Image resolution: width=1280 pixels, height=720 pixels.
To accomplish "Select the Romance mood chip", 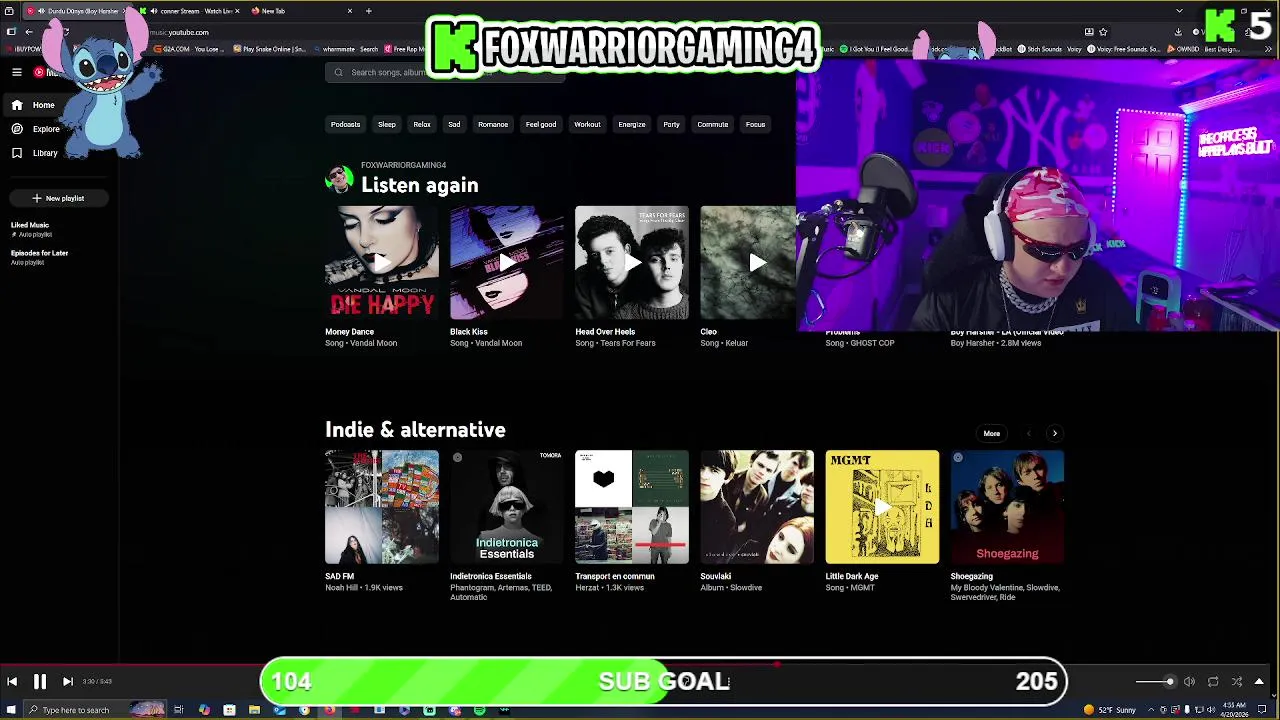I will [493, 124].
